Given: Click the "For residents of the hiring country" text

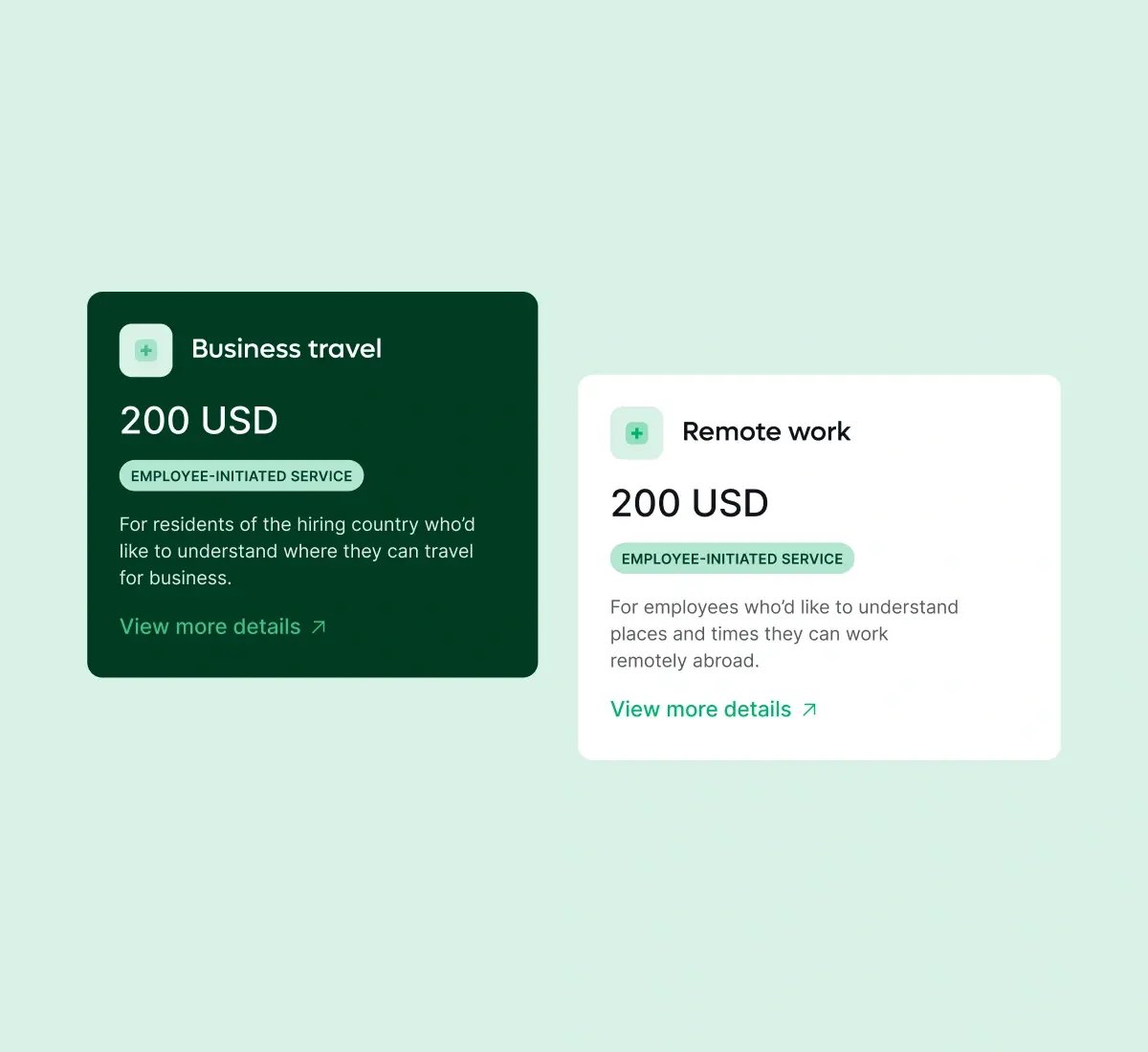Looking at the screenshot, I should [297, 524].
